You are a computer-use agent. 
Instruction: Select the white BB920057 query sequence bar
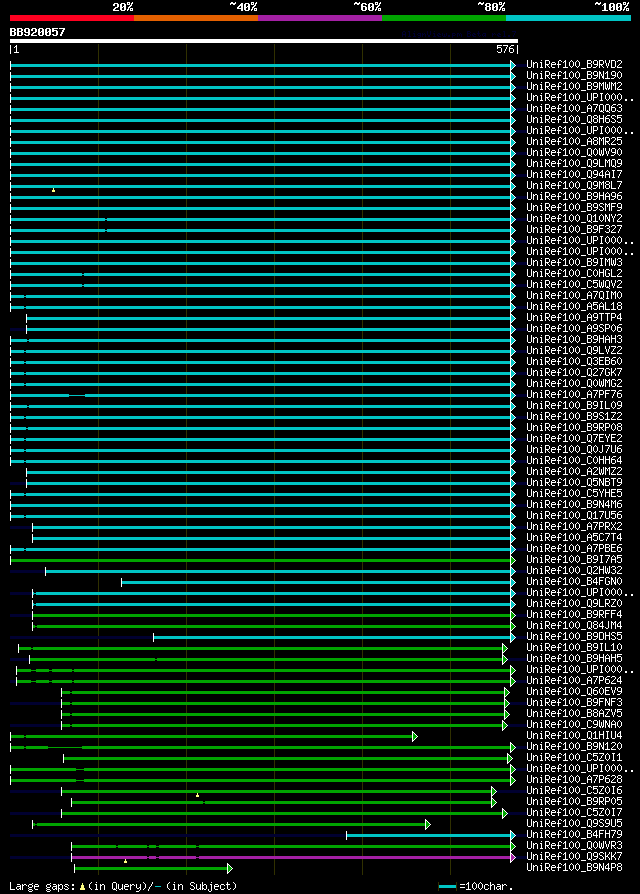(264, 41)
